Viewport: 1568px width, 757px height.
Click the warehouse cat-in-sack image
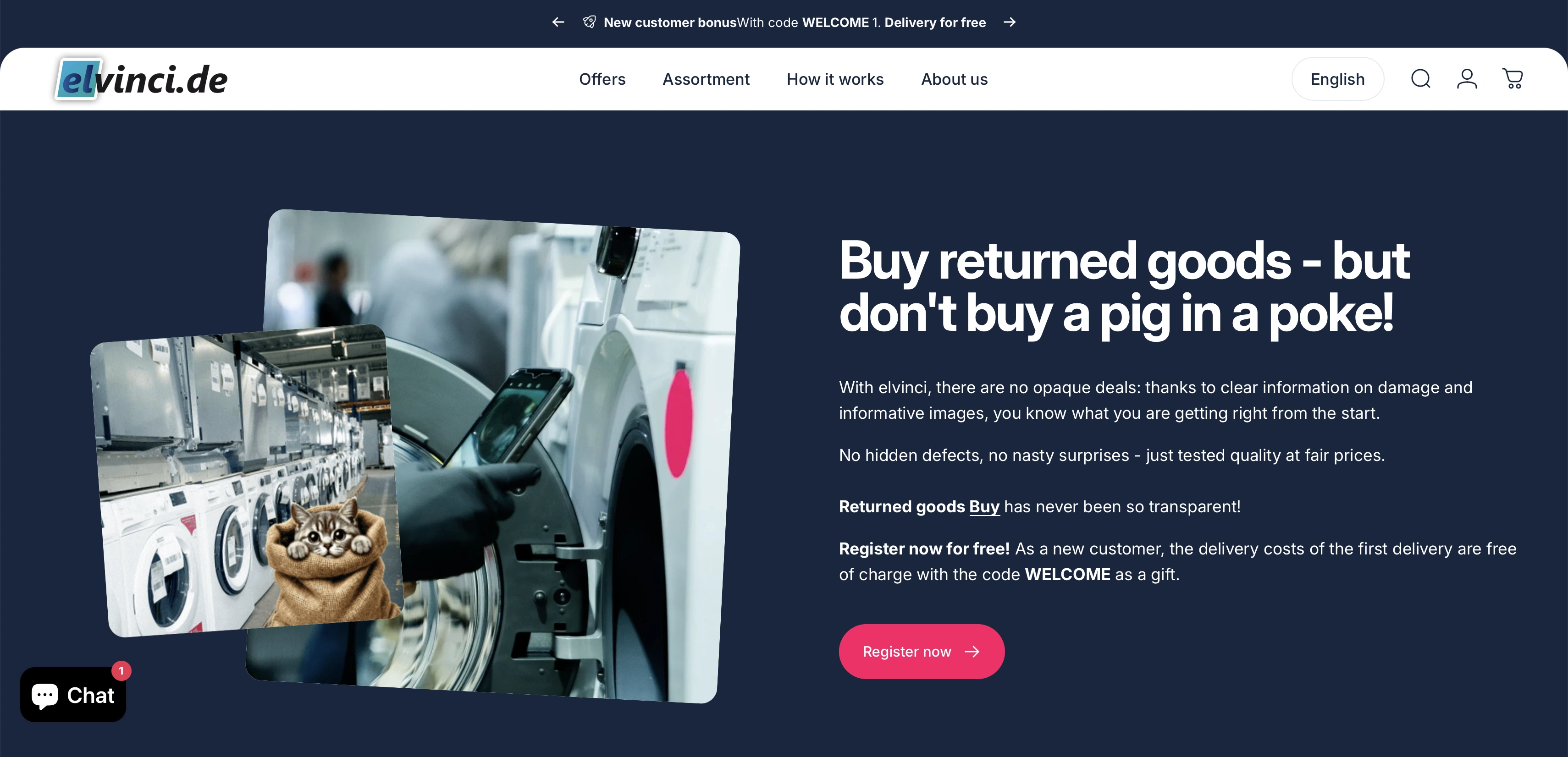pyautogui.click(x=247, y=481)
